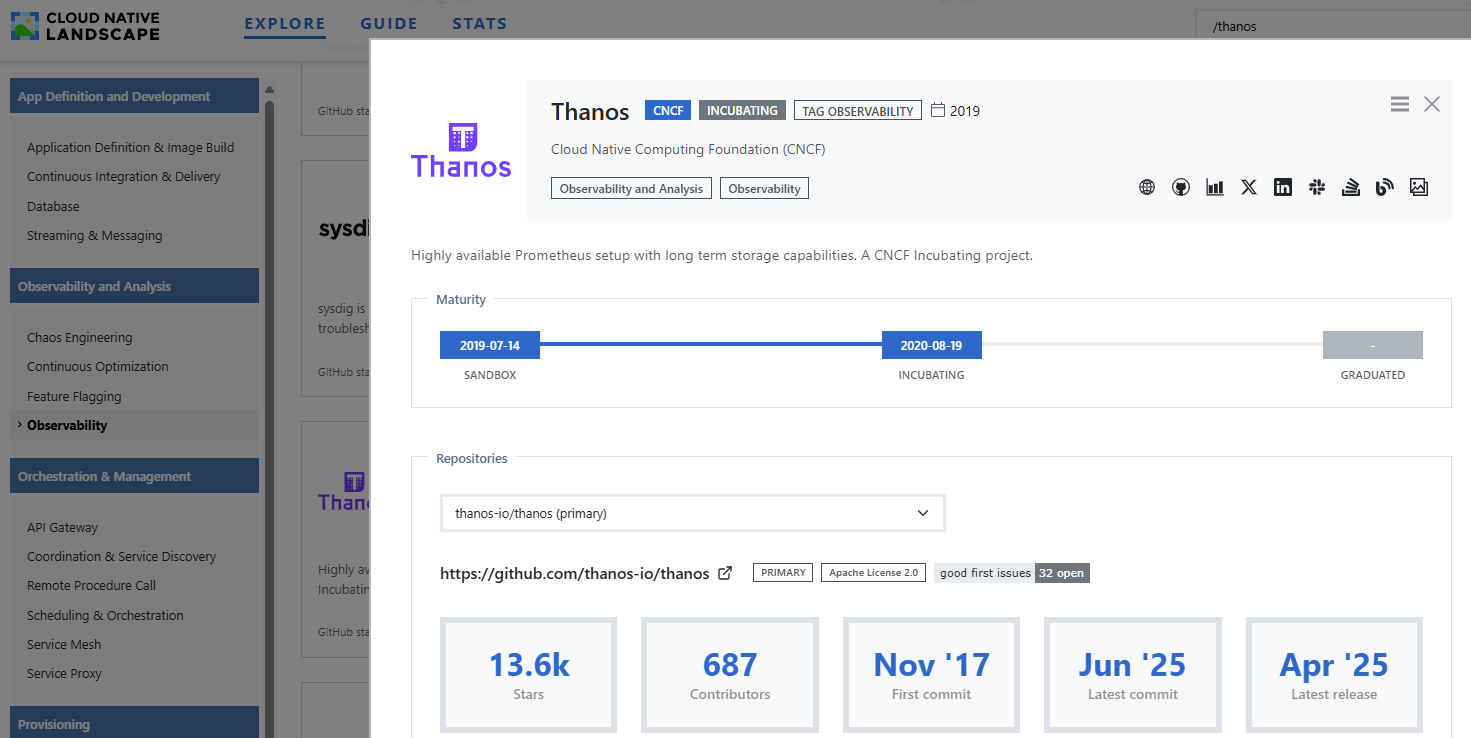Open the bar chart stats icon
1471x738 pixels.
pos(1215,187)
